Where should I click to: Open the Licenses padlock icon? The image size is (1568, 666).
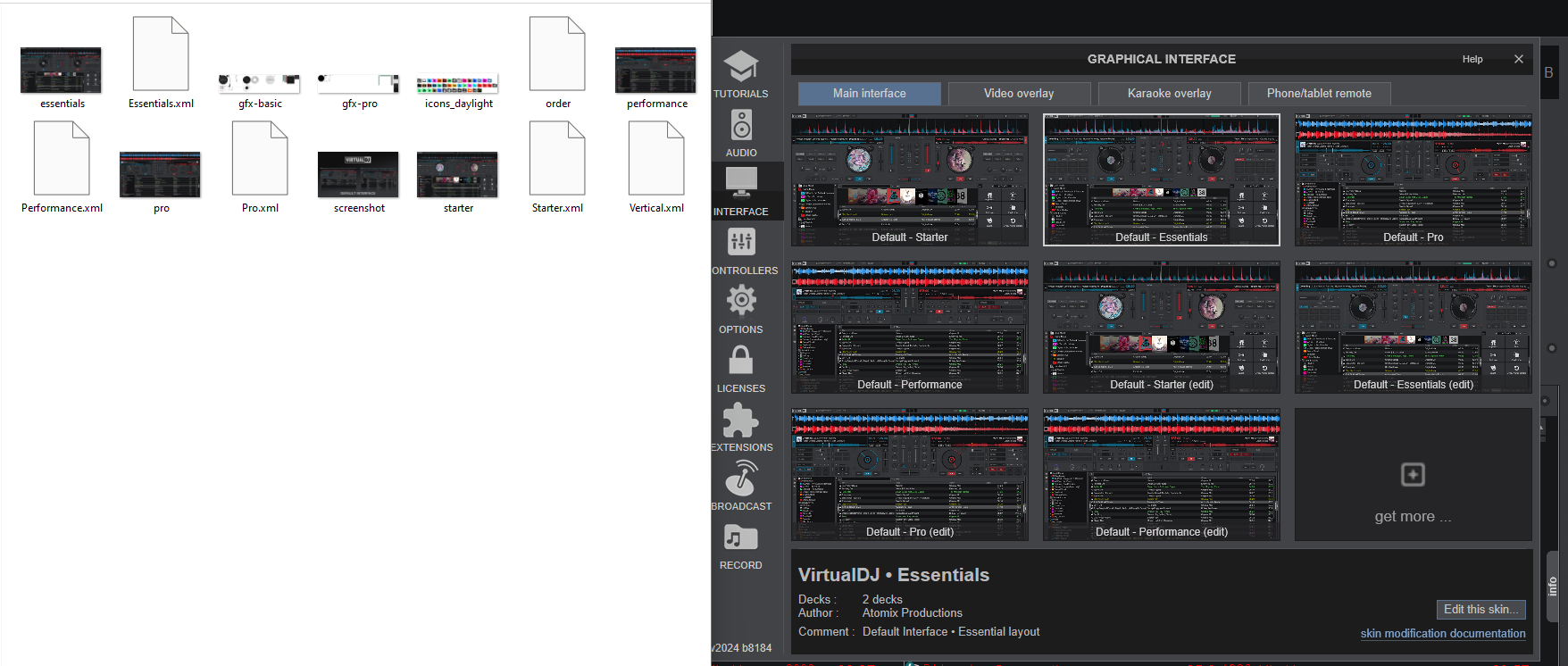pos(741,360)
